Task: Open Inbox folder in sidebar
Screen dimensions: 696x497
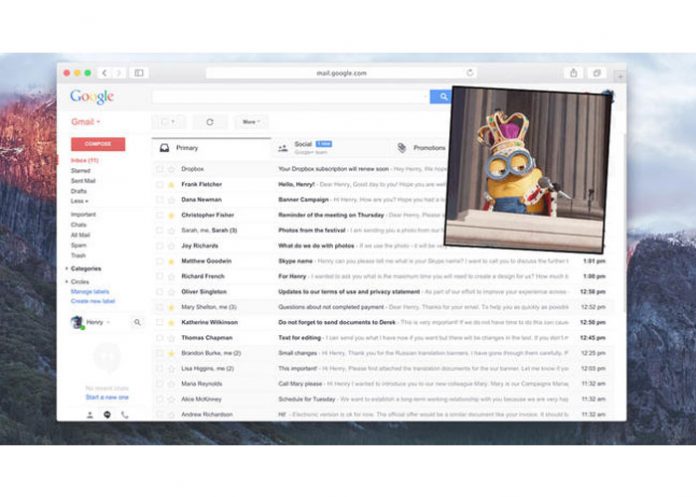Action: [x=84, y=160]
